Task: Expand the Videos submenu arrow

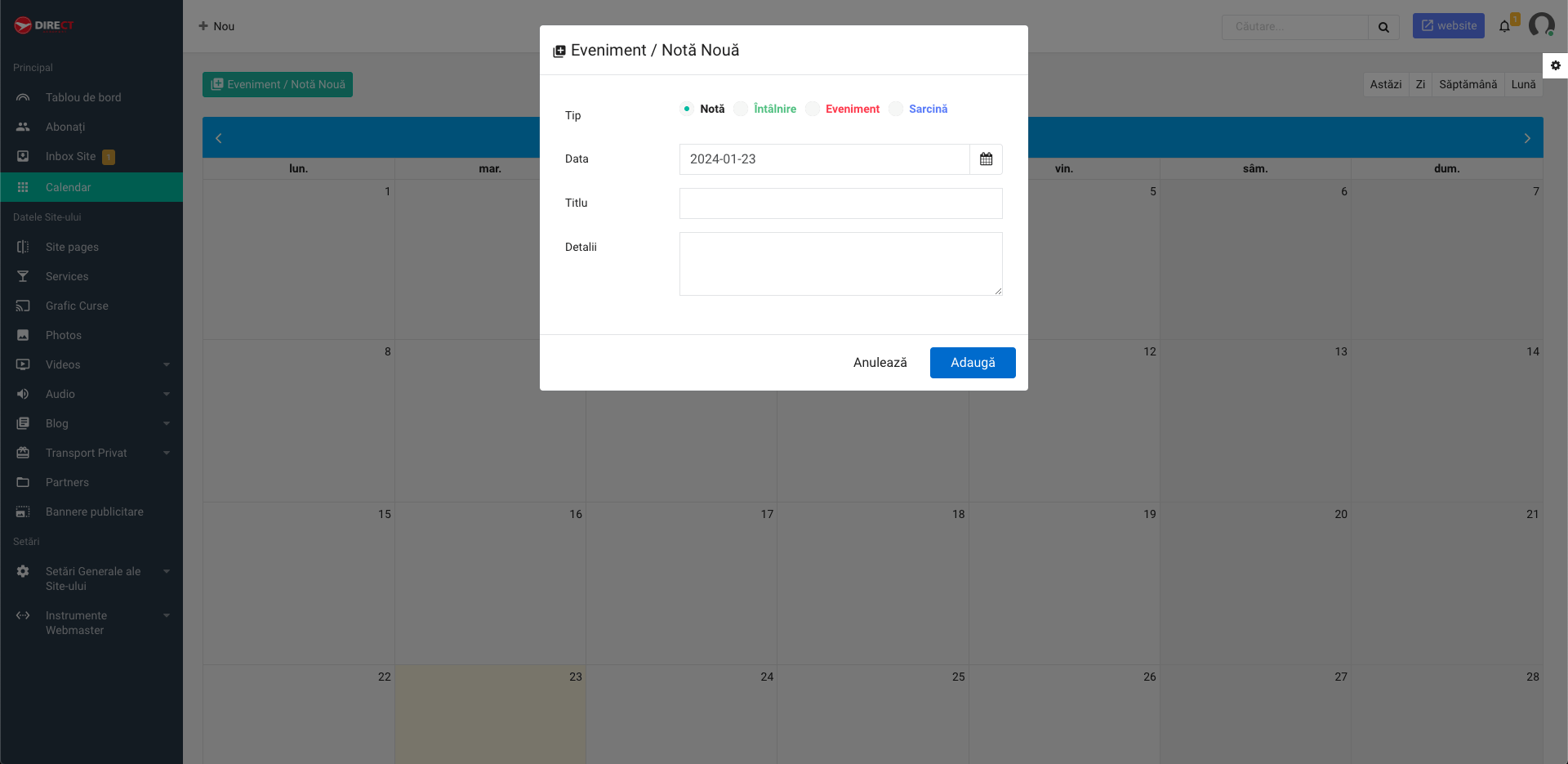Action: click(x=167, y=364)
